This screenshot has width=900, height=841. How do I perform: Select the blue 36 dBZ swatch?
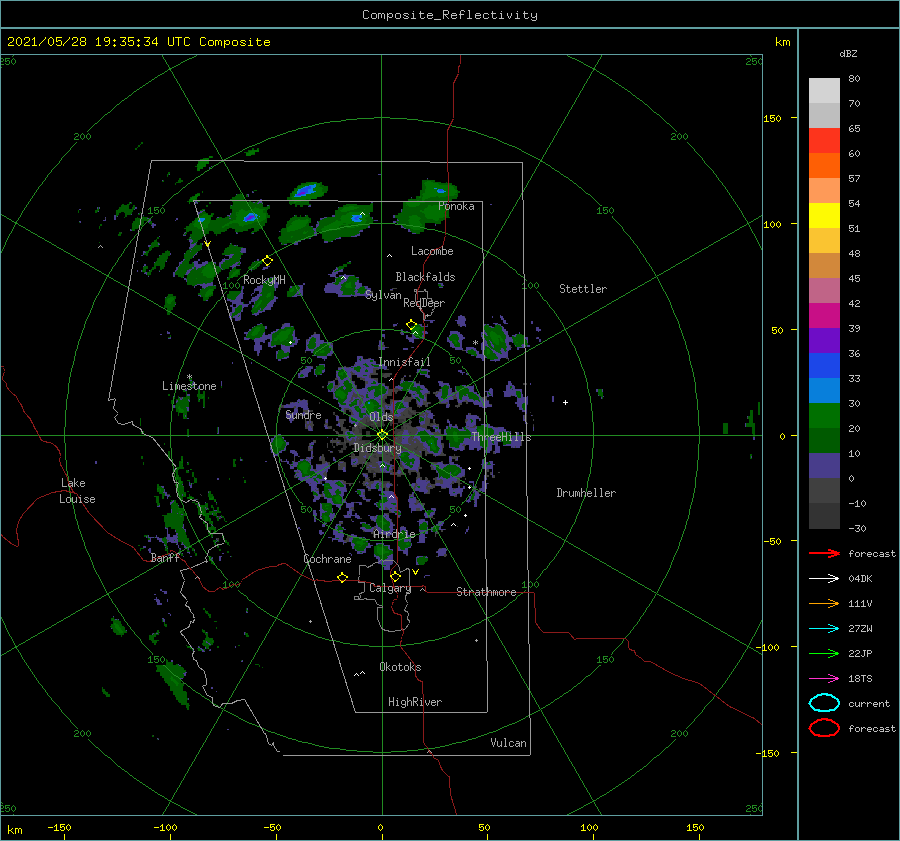pos(824,365)
